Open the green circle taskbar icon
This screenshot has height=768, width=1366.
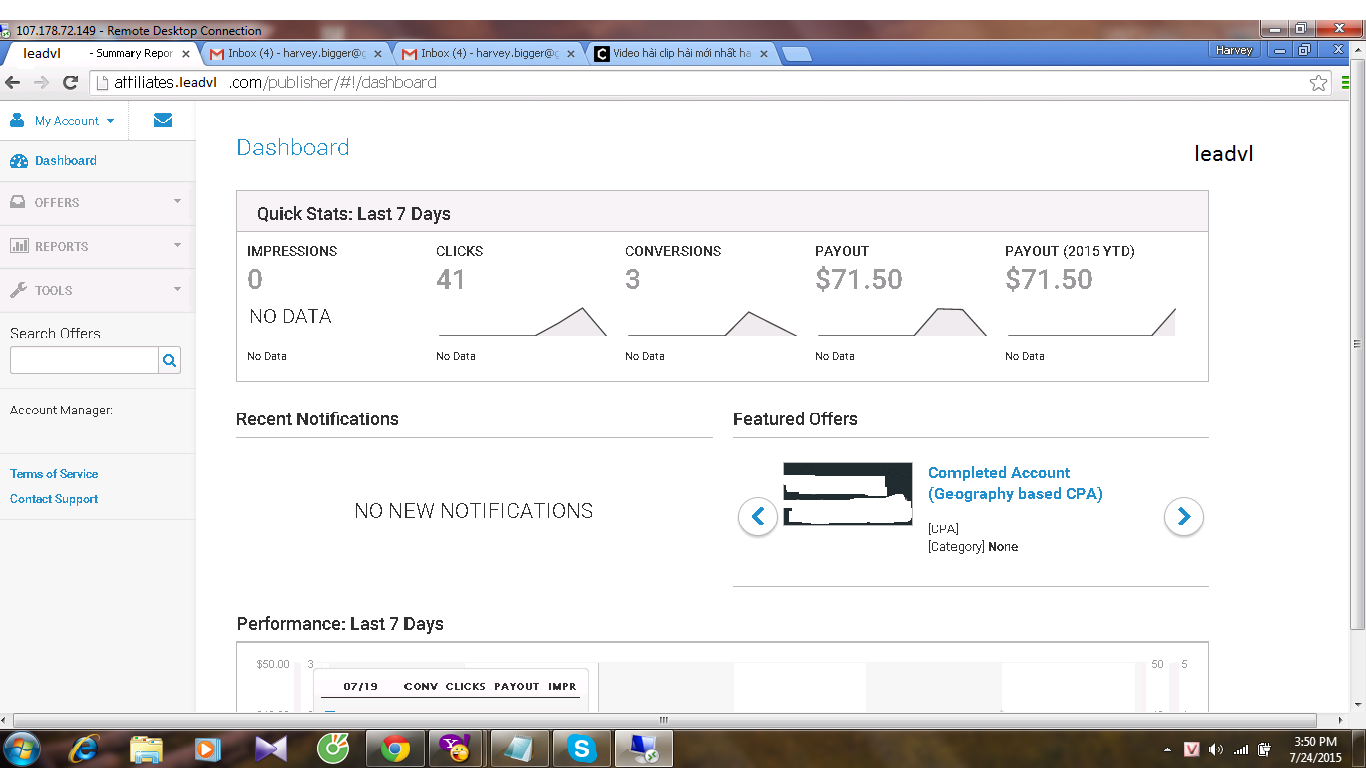[x=332, y=749]
